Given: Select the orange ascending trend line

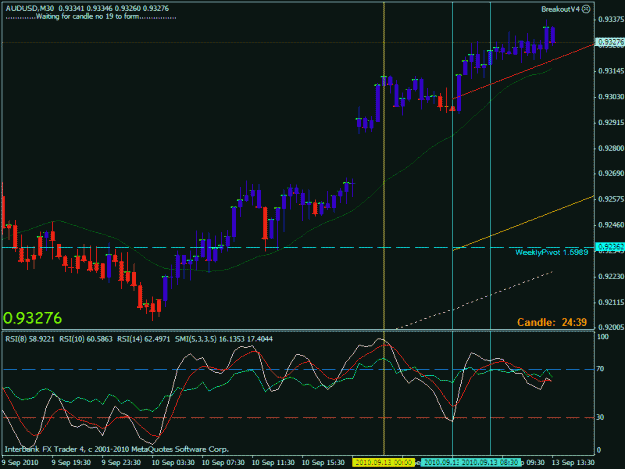Looking at the screenshot, I should point(523,223).
